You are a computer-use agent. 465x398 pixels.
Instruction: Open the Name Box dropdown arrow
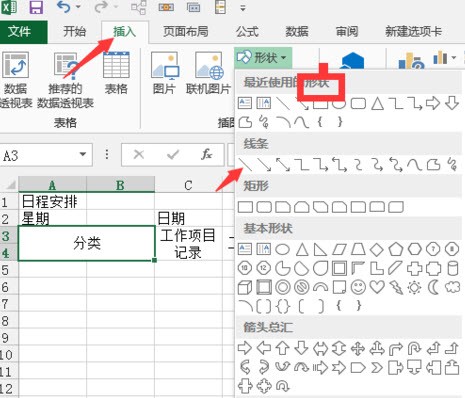point(83,154)
